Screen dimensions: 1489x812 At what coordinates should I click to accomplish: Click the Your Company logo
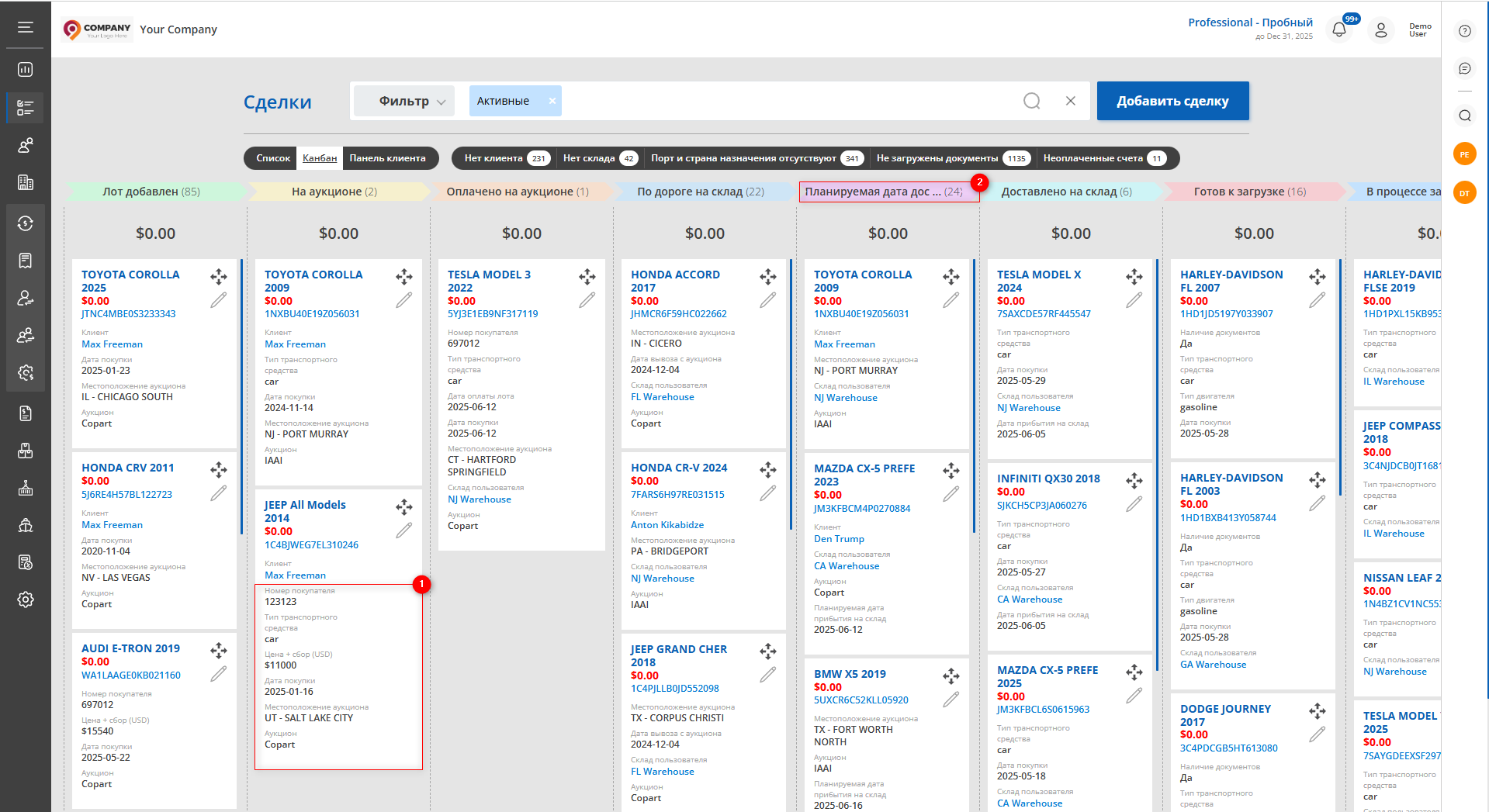click(x=97, y=29)
